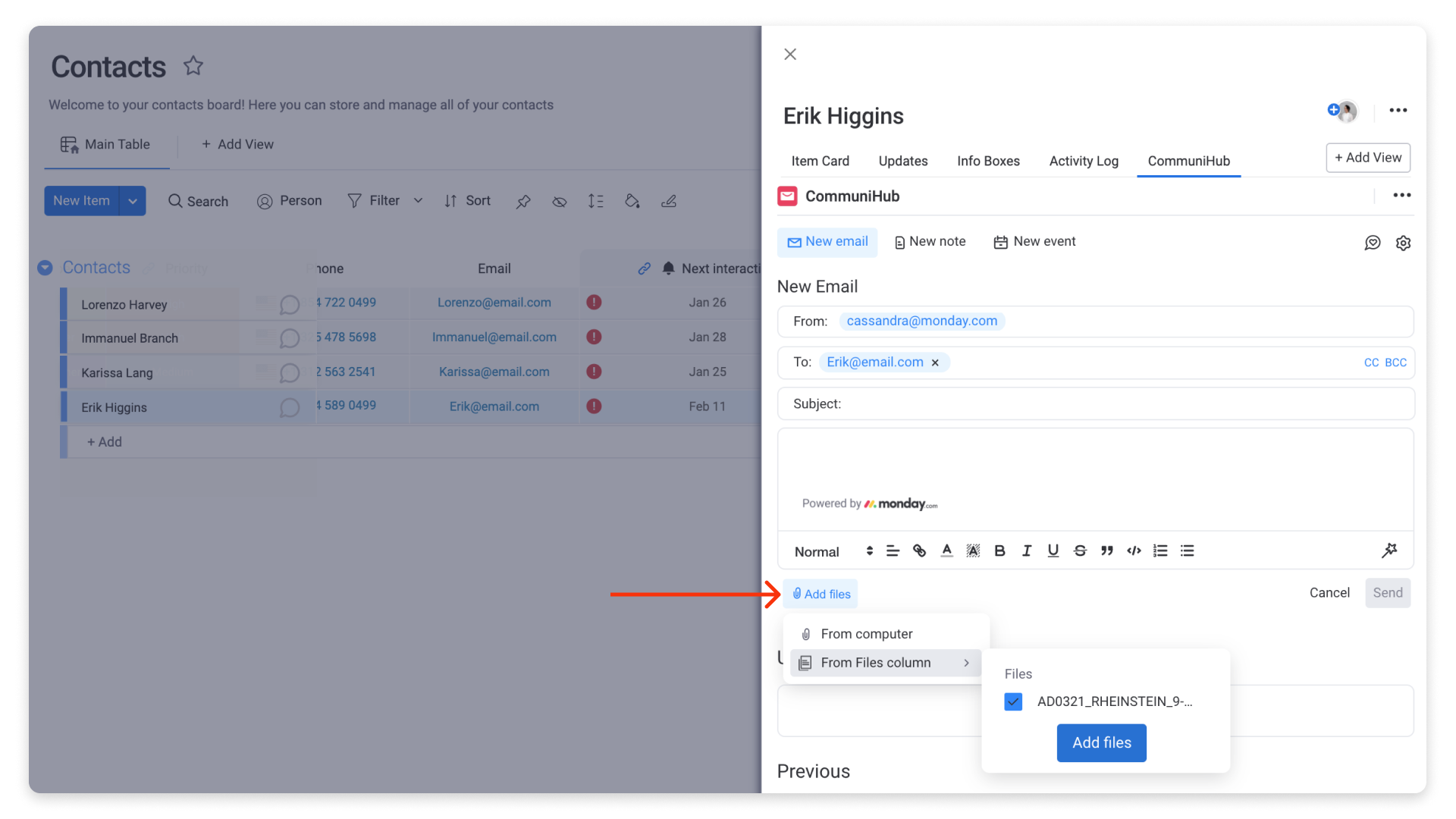Click the pin columns icon in the toolbar
Viewport: 1456px width, 819px height.
(x=523, y=201)
